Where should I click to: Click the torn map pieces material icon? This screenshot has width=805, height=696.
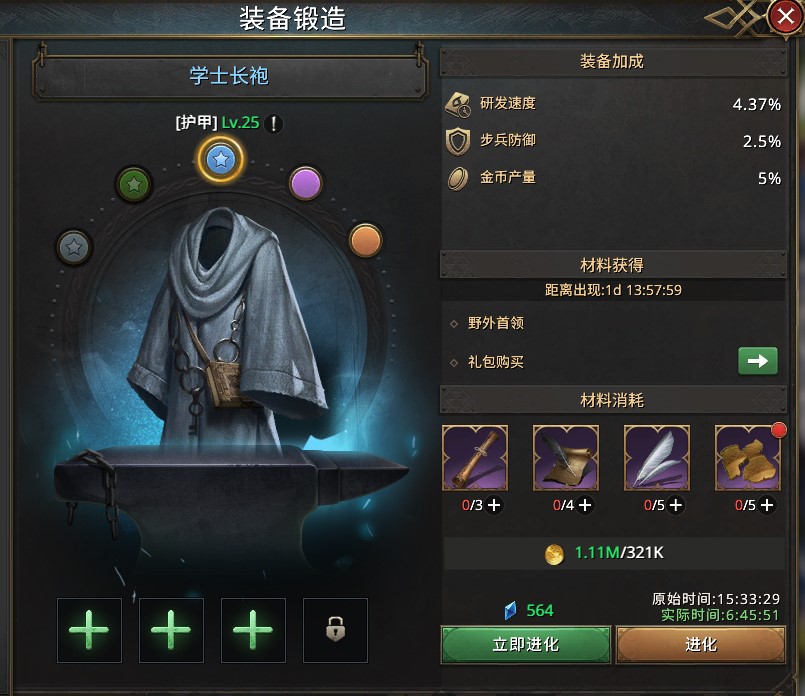[x=748, y=458]
